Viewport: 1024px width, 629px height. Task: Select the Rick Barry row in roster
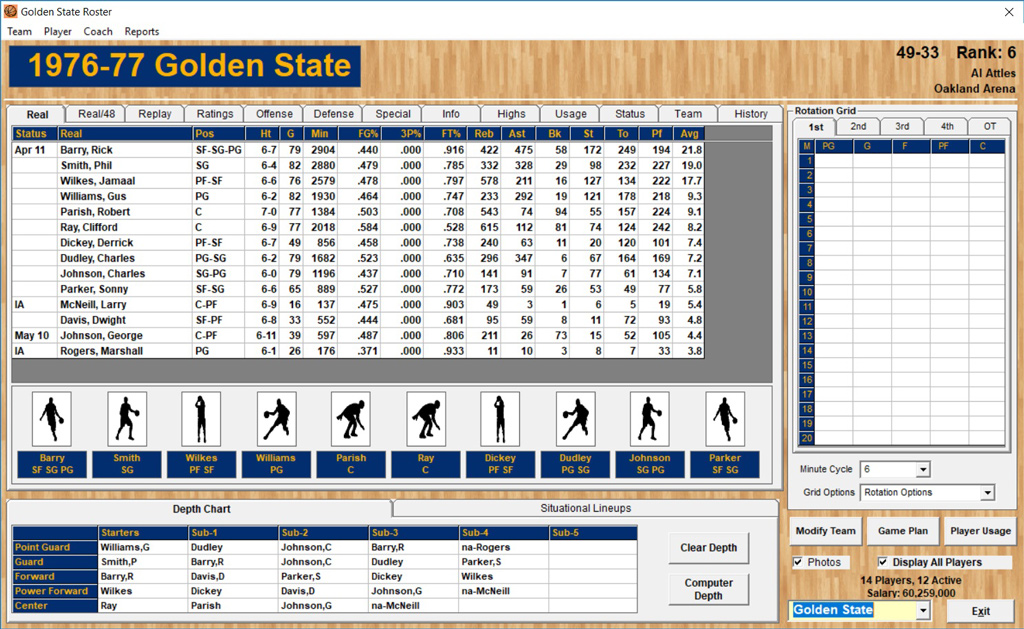[x=86, y=150]
